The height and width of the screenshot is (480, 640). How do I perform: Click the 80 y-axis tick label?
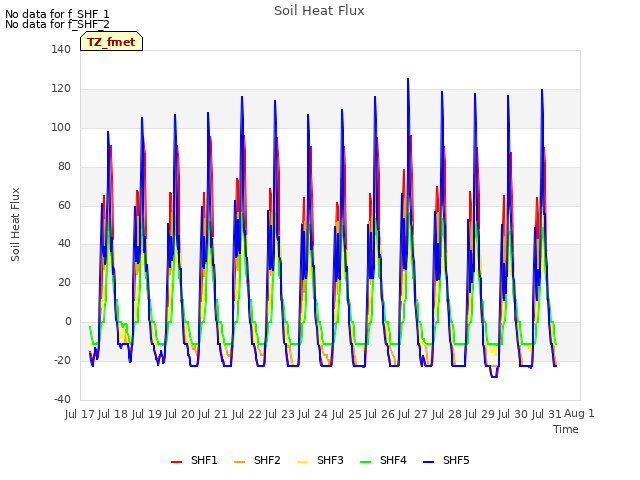tap(63, 167)
